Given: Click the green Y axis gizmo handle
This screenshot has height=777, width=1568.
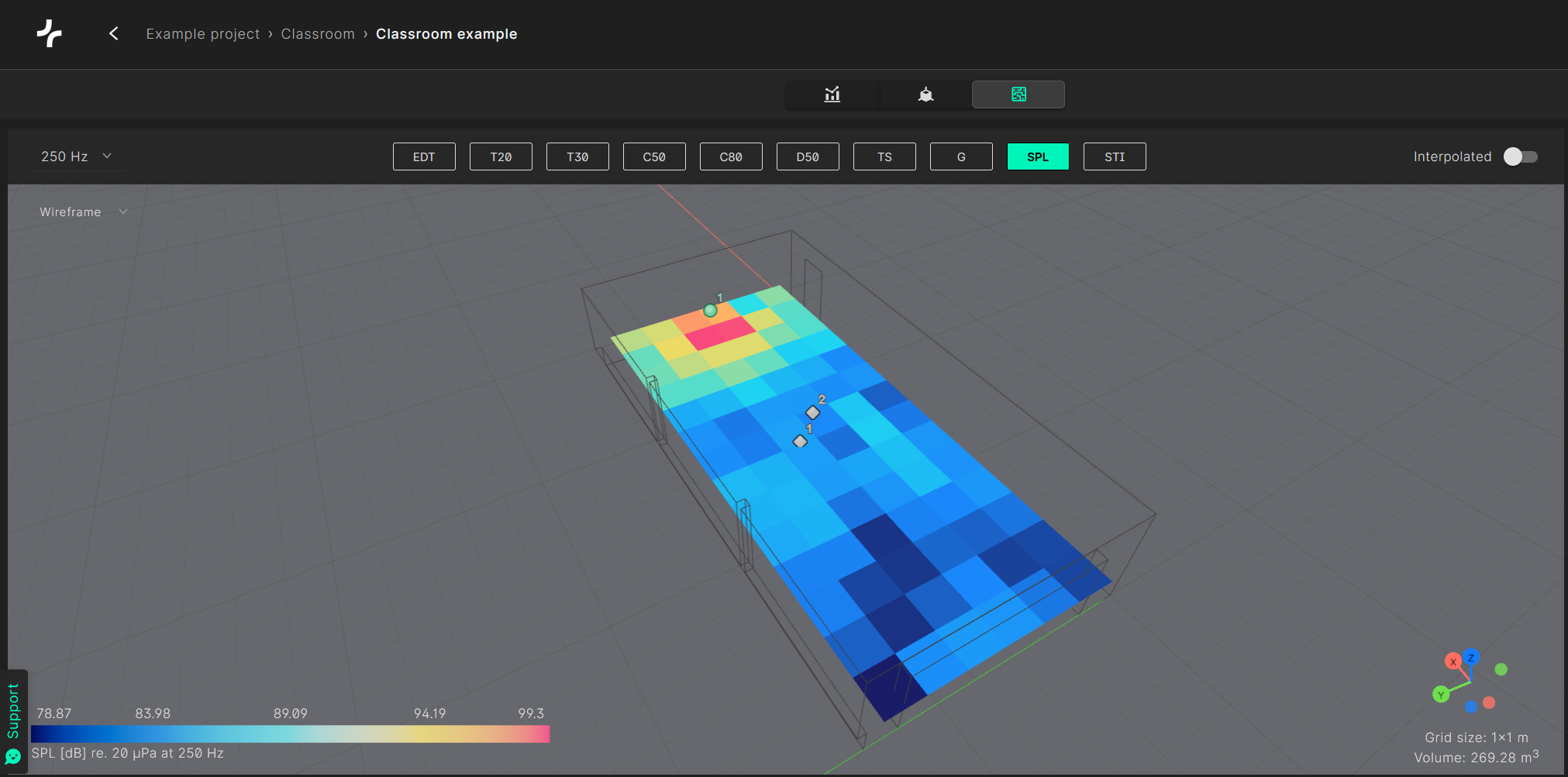Looking at the screenshot, I should tap(1441, 694).
